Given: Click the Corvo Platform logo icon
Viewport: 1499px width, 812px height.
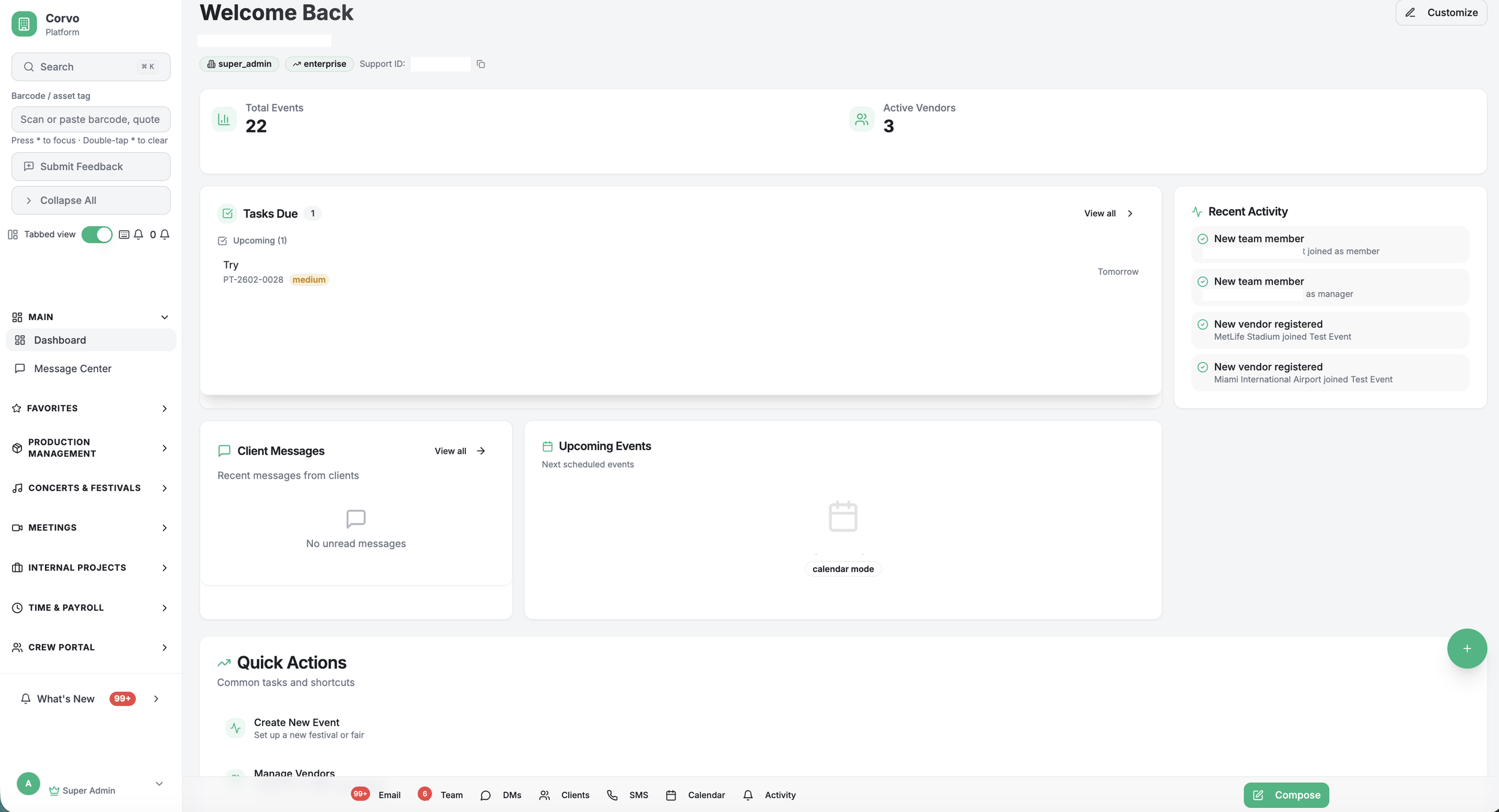Looking at the screenshot, I should [24, 24].
